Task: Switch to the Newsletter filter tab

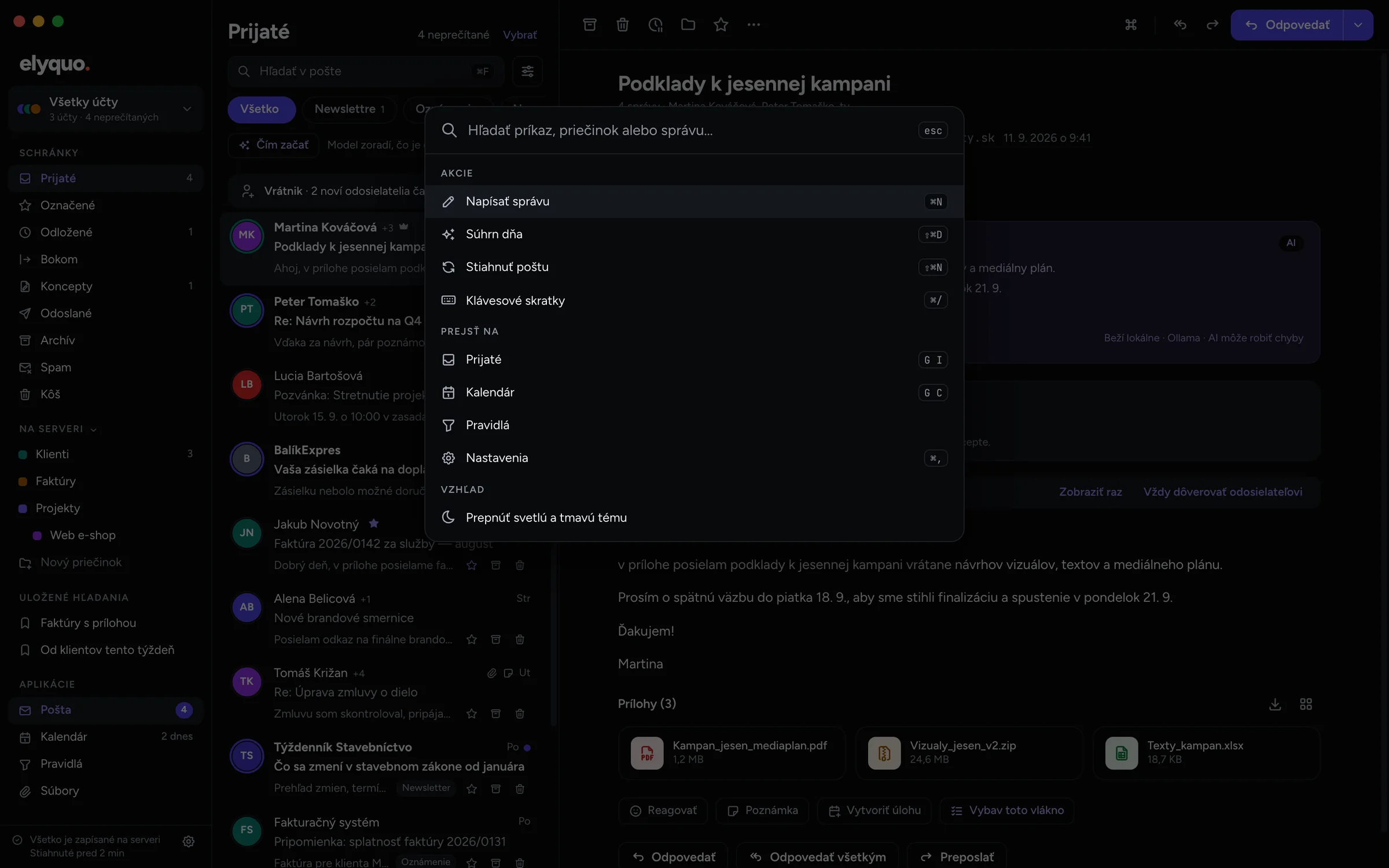Action: [349, 109]
